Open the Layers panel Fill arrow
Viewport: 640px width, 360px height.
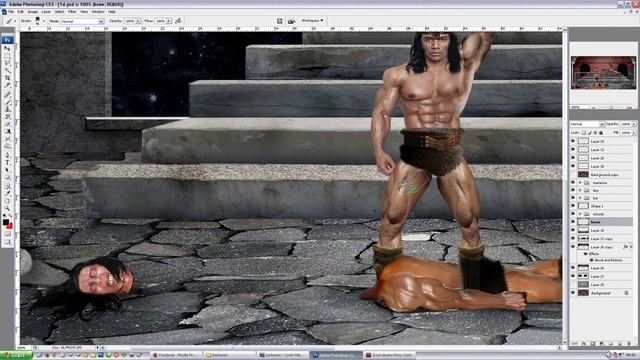click(633, 133)
